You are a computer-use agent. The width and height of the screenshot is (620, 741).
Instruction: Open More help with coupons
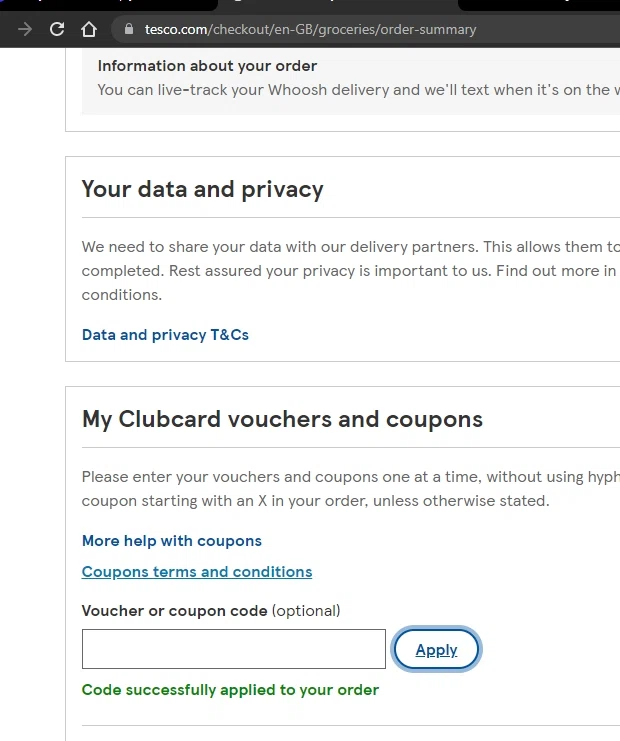point(171,541)
